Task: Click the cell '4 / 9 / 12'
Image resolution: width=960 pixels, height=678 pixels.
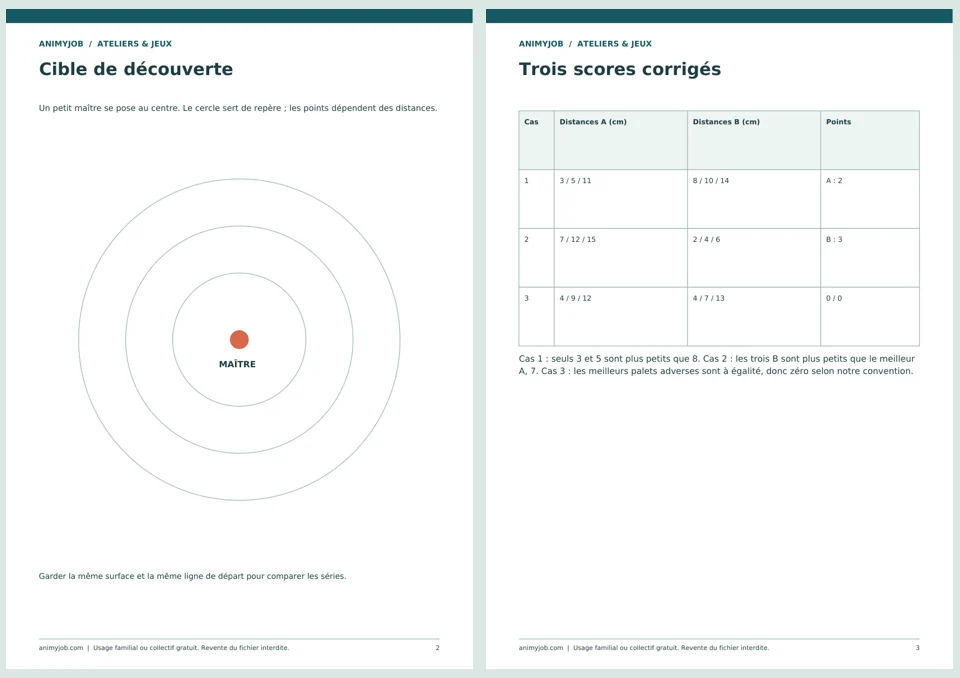Action: tap(621, 317)
